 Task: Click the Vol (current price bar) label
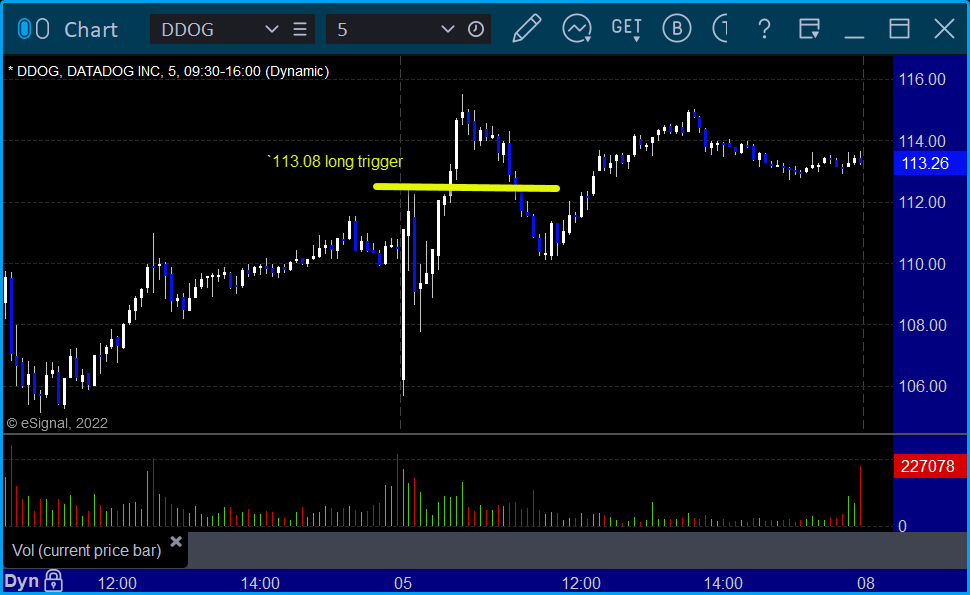pos(87,550)
